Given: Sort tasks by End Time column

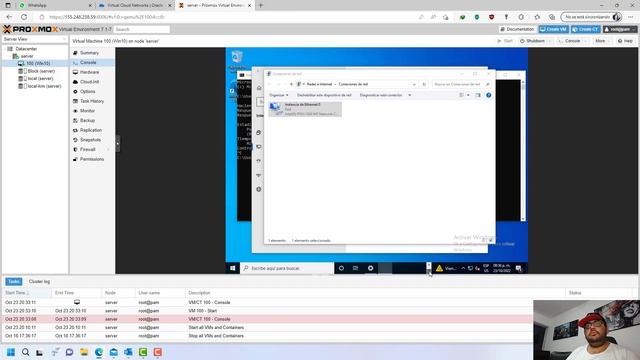Looking at the screenshot, I should tap(77, 293).
